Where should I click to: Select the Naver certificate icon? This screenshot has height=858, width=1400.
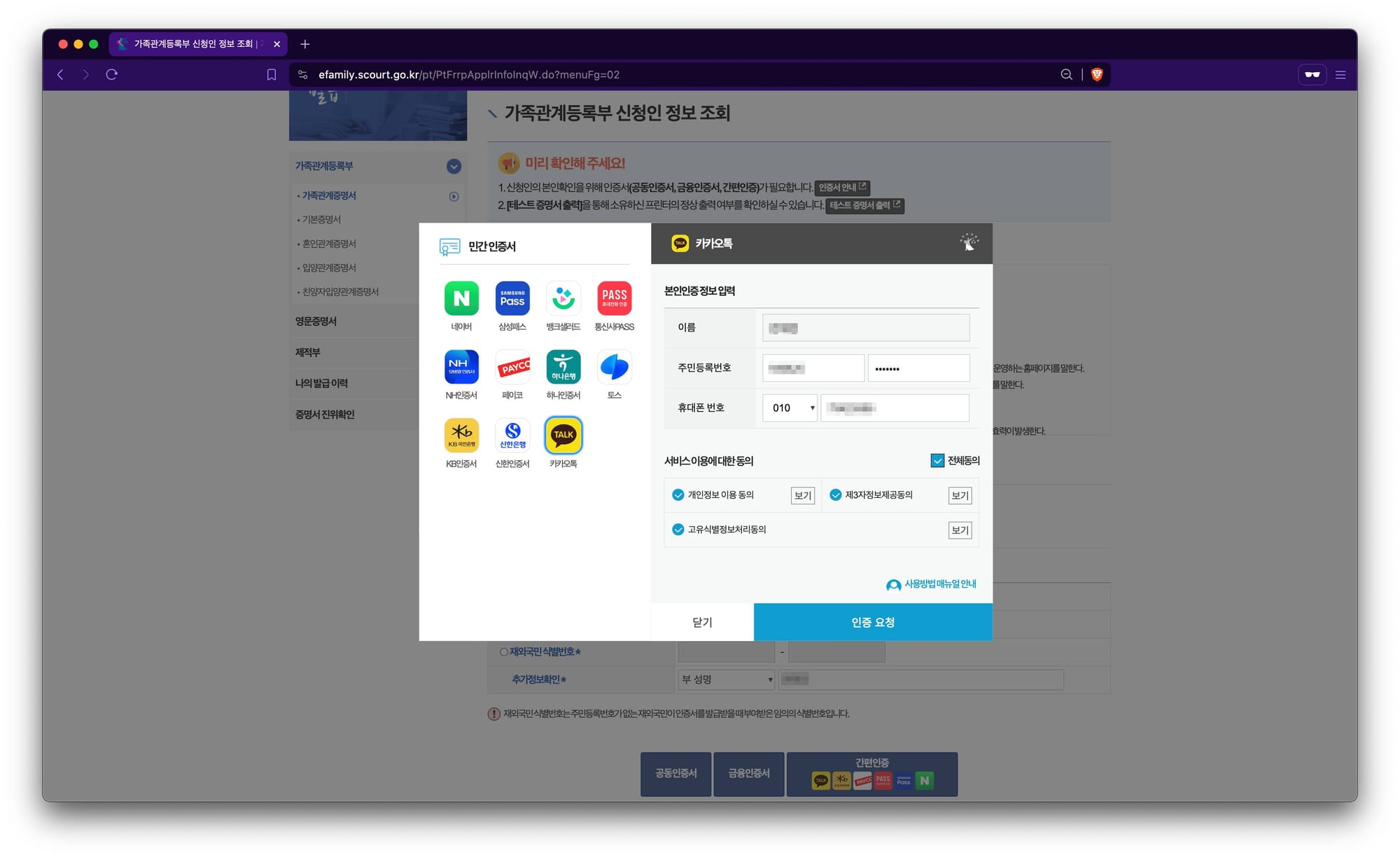click(x=461, y=298)
